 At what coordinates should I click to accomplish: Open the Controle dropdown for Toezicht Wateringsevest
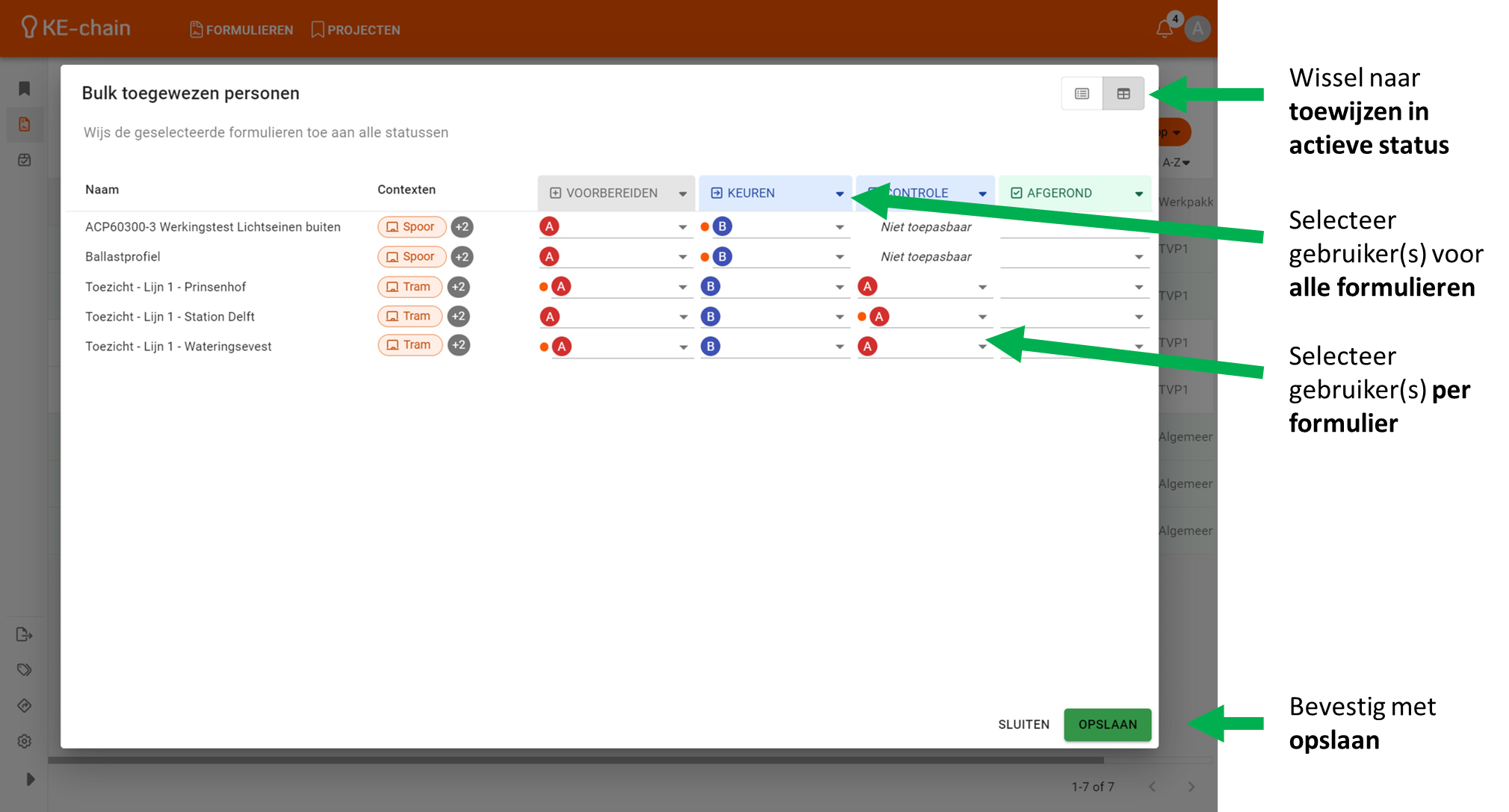click(982, 347)
